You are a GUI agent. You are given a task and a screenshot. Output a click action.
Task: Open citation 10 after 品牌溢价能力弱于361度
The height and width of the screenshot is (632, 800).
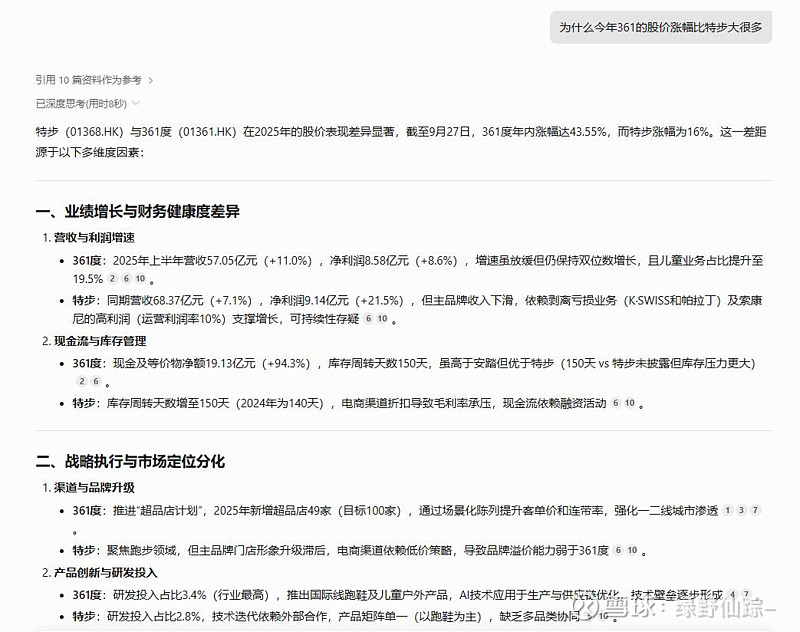tap(632, 550)
